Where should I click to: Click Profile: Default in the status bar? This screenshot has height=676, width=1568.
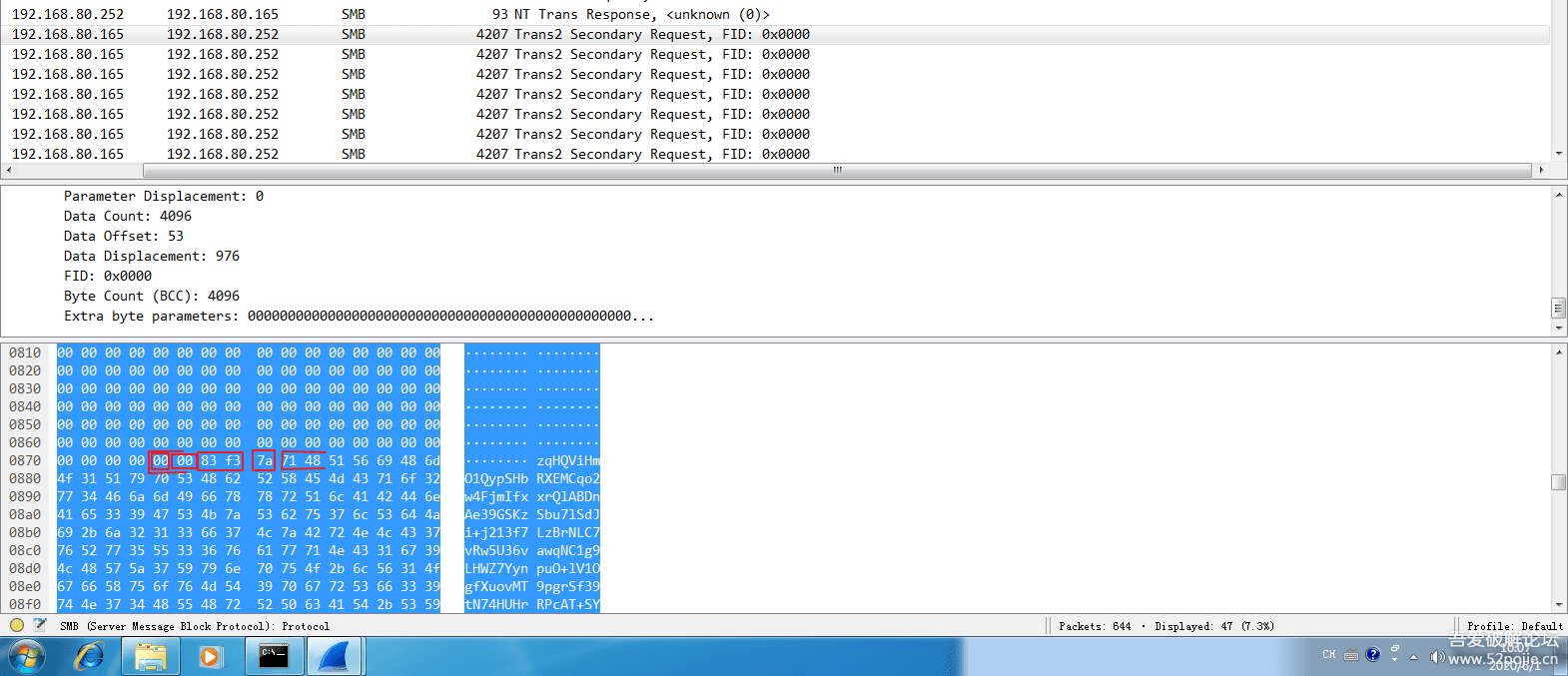click(x=1514, y=626)
